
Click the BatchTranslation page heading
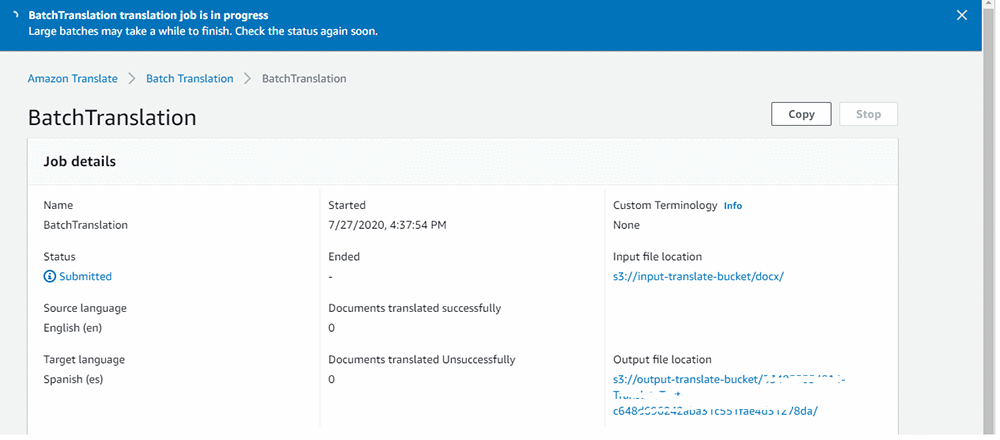[112, 118]
